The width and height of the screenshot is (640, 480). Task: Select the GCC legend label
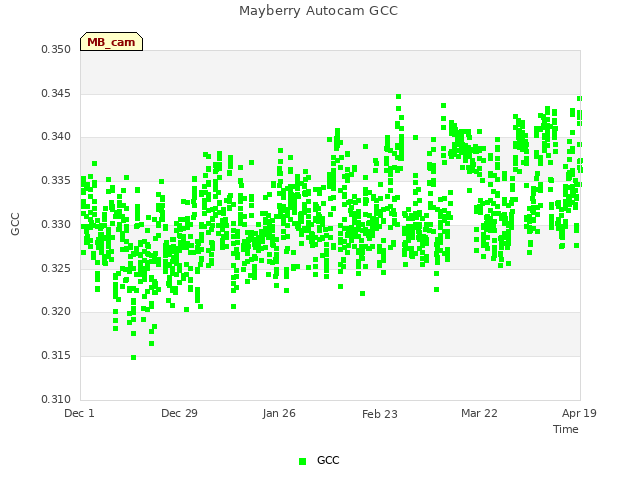(328, 460)
